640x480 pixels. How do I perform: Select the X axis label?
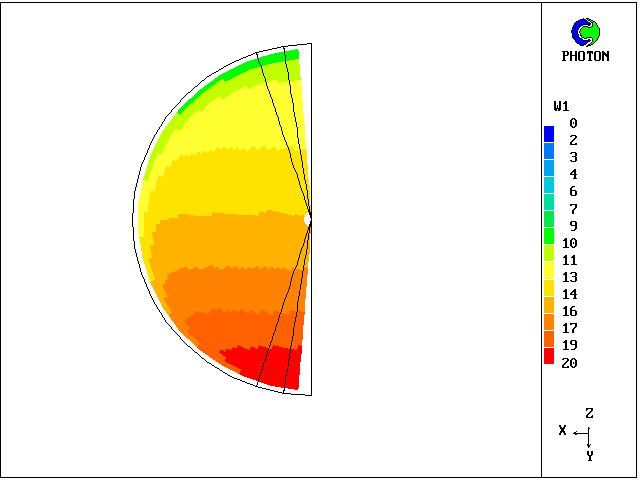563,430
